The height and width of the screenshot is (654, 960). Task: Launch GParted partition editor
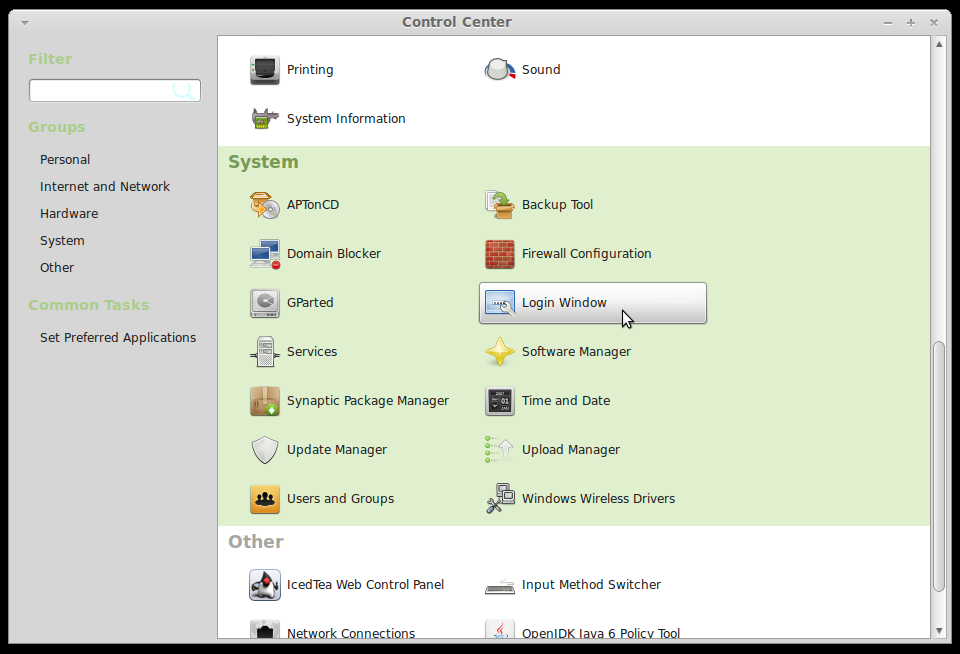click(308, 303)
